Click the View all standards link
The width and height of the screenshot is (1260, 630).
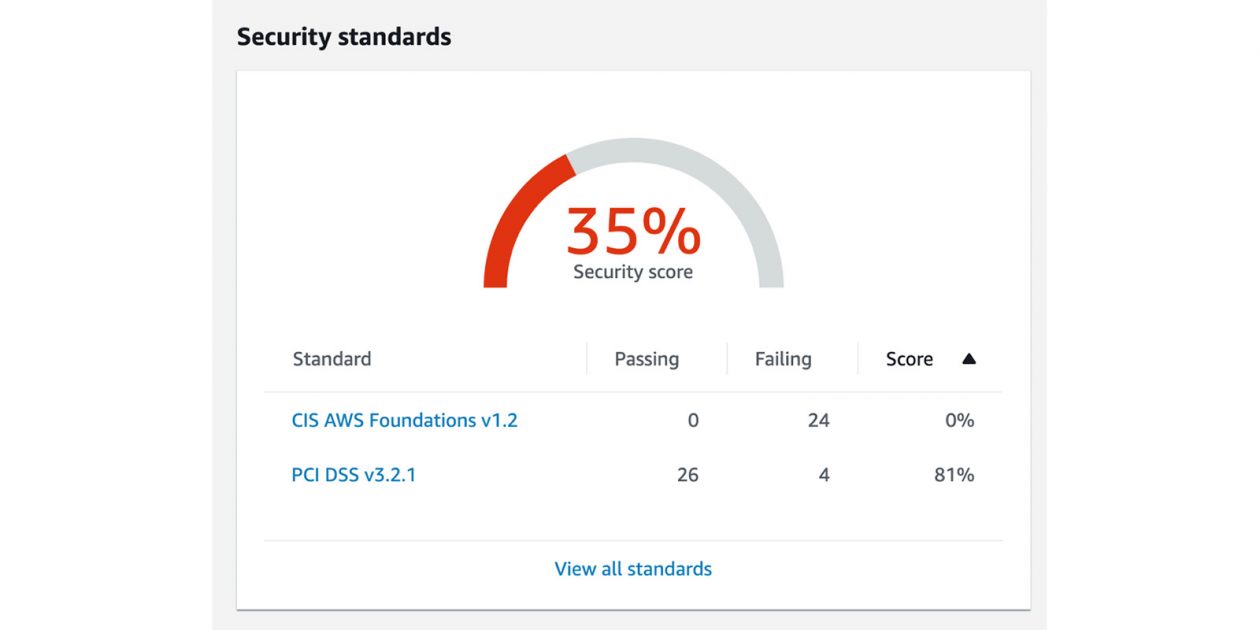[x=633, y=569]
